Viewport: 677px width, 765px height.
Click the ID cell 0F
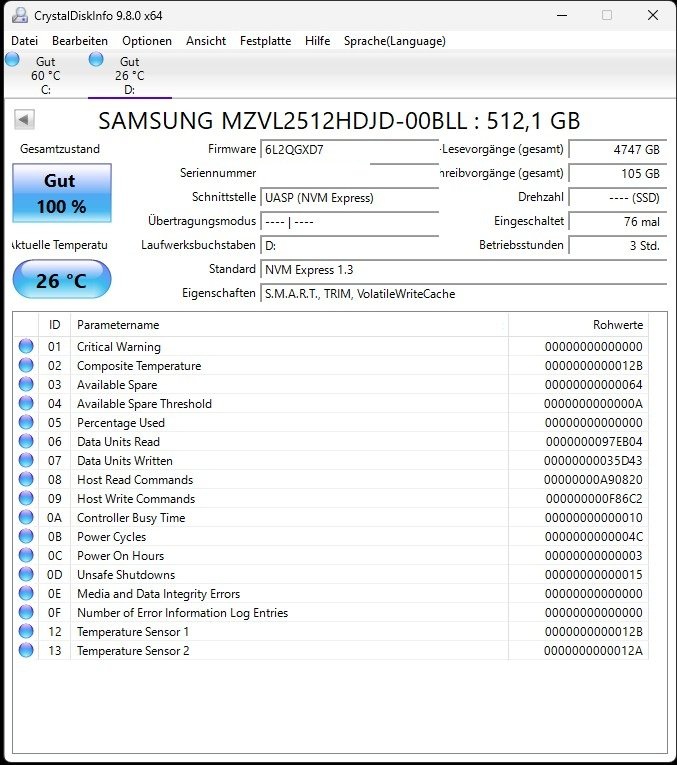(55, 613)
